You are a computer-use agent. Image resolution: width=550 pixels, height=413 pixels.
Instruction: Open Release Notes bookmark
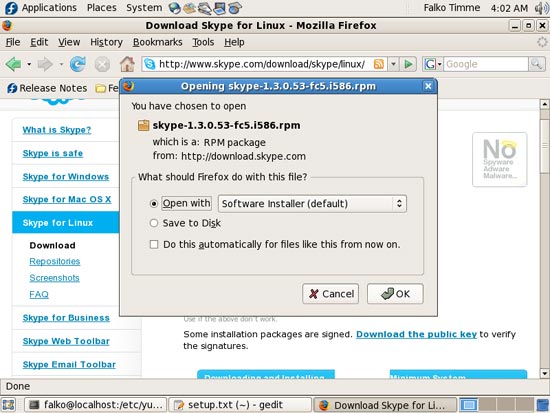[47, 88]
